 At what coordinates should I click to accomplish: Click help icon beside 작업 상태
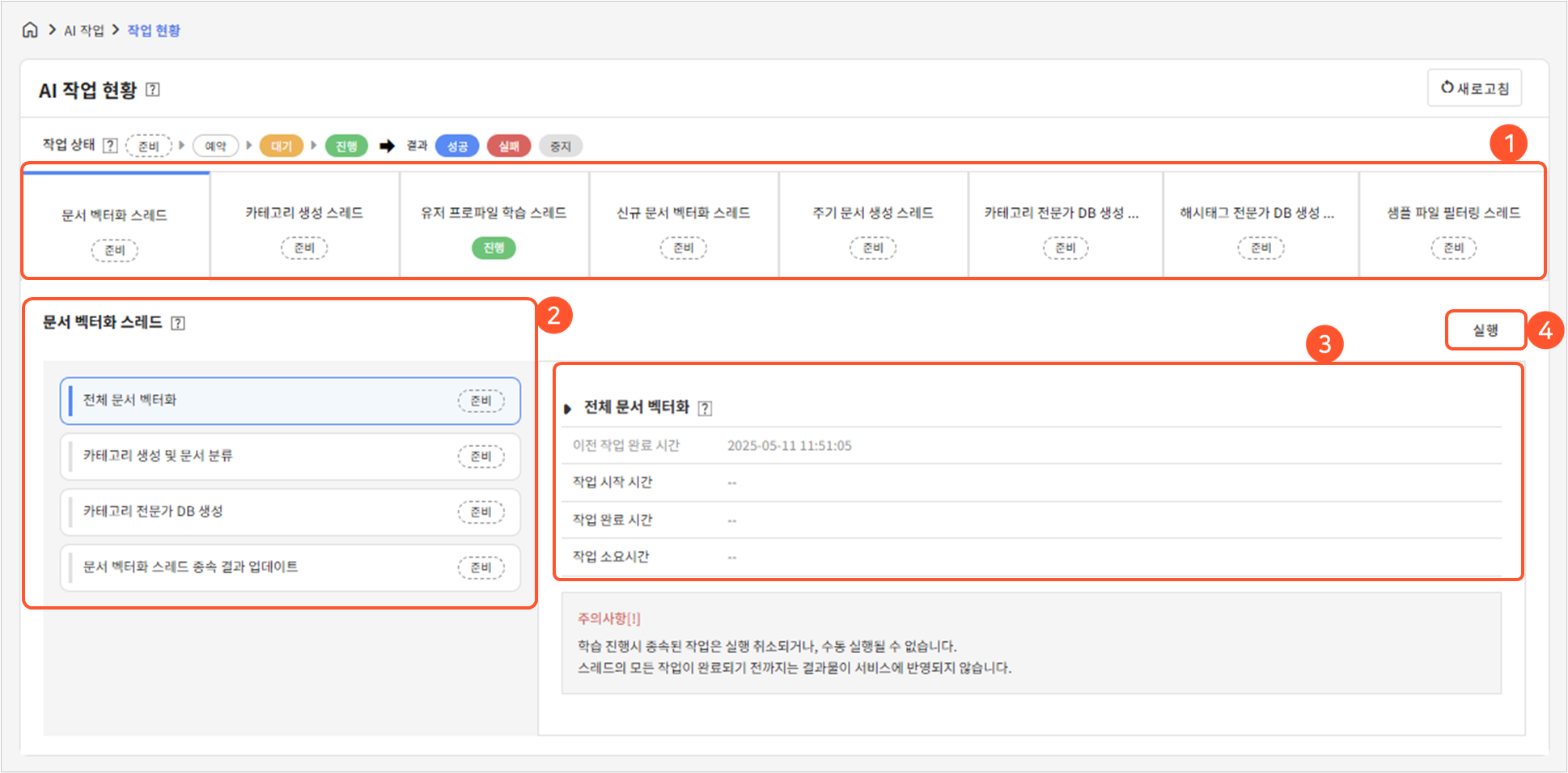(111, 146)
